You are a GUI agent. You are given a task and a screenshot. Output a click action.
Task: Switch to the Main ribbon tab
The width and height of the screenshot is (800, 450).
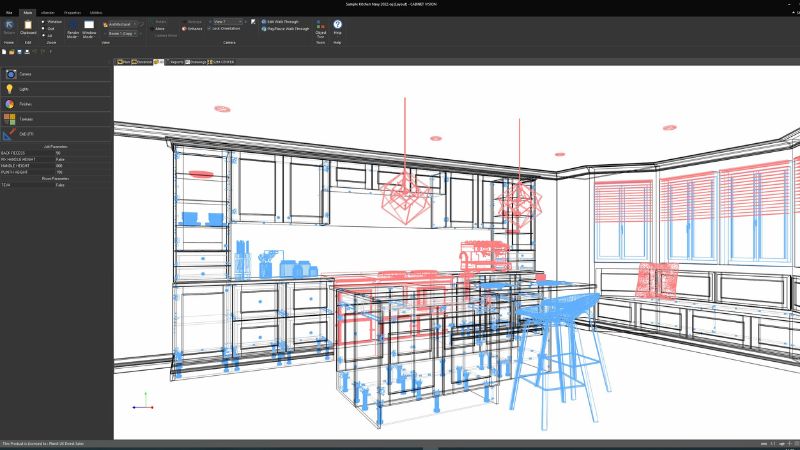tap(28, 12)
